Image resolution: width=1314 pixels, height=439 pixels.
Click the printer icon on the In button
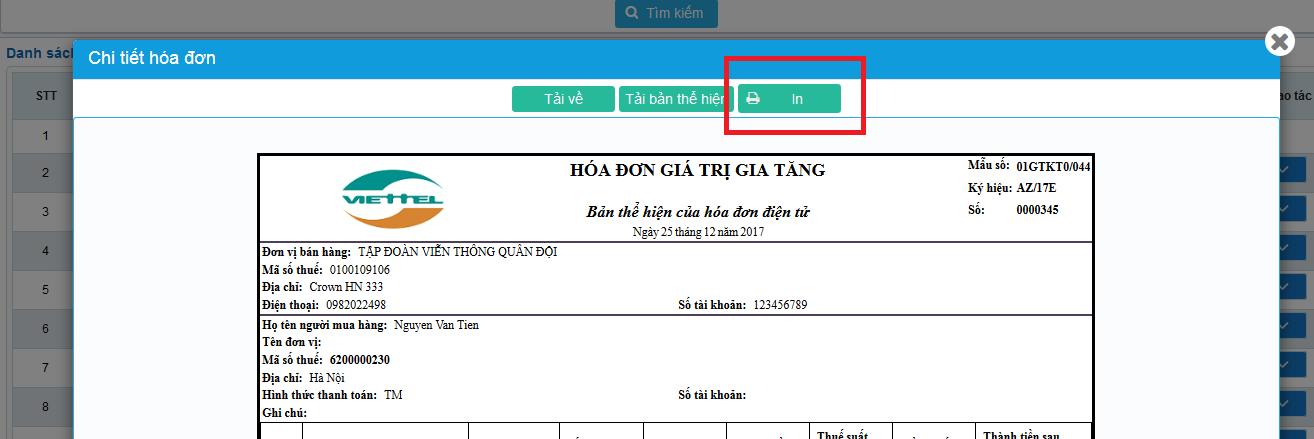753,99
